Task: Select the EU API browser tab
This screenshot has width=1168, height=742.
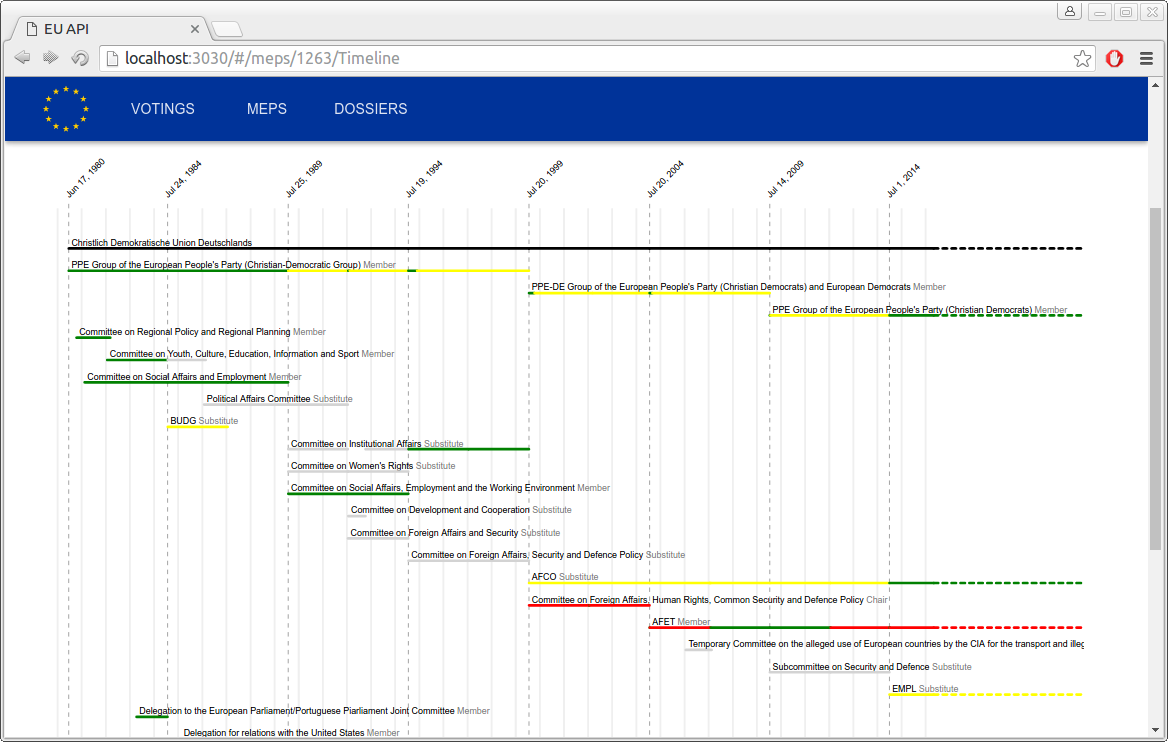Action: (x=110, y=29)
